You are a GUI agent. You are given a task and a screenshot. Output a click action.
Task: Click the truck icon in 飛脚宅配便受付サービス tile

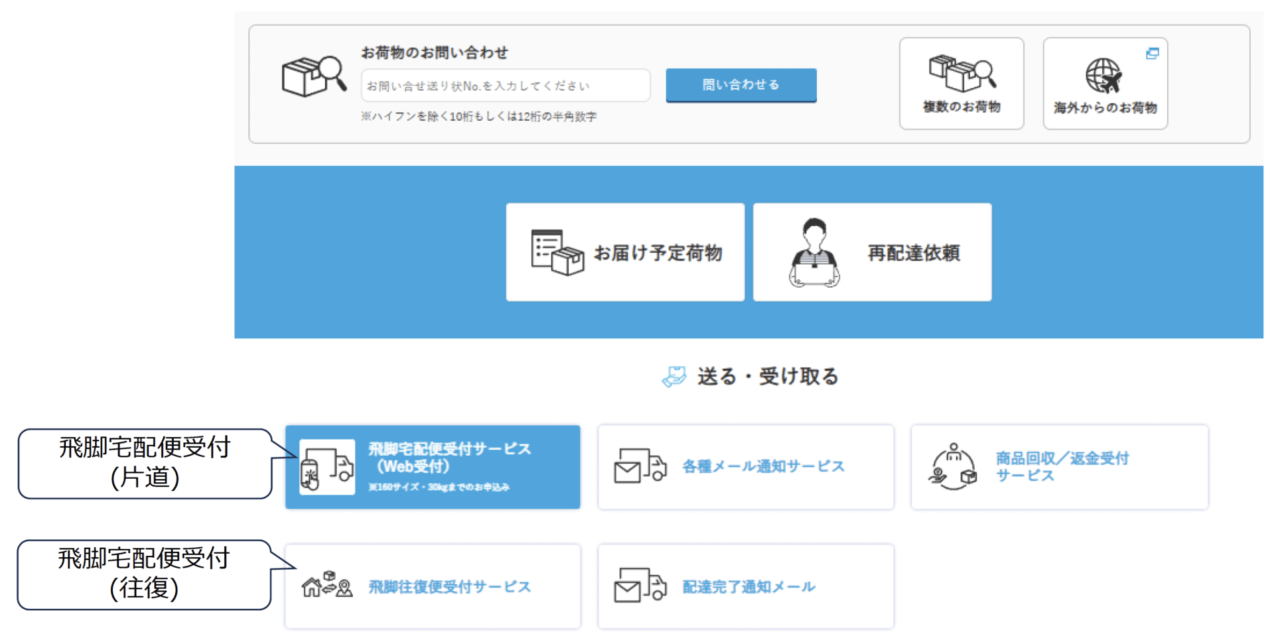click(327, 468)
